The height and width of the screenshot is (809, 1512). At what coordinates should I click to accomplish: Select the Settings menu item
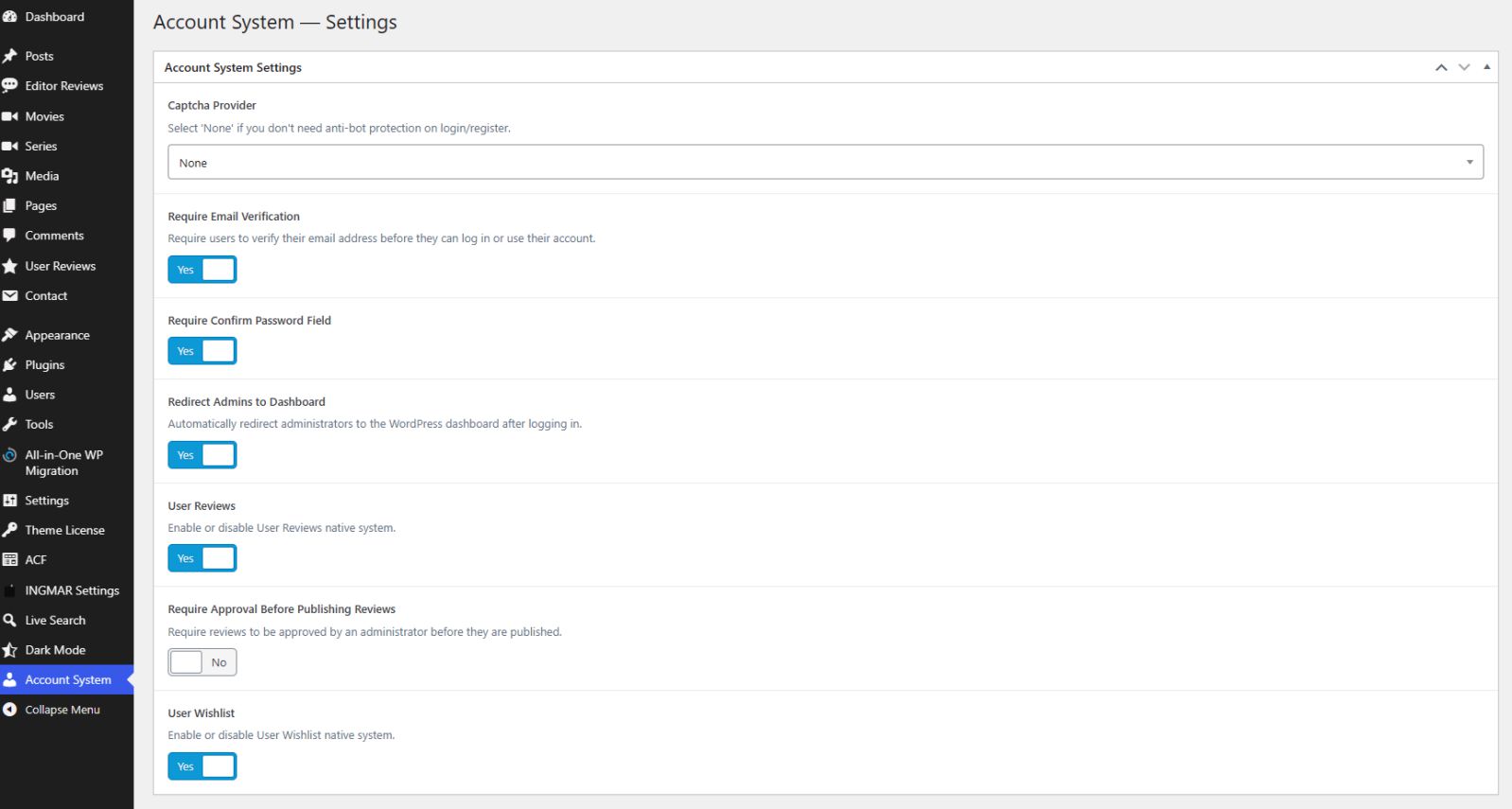[46, 501]
